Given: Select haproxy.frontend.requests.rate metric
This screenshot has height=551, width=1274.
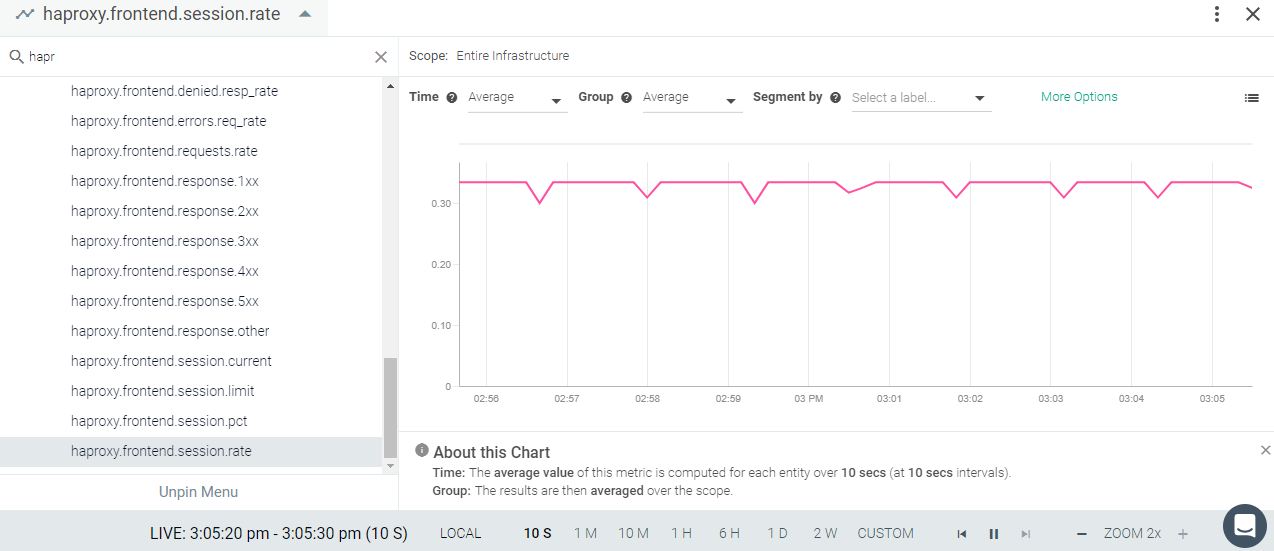Looking at the screenshot, I should (164, 151).
